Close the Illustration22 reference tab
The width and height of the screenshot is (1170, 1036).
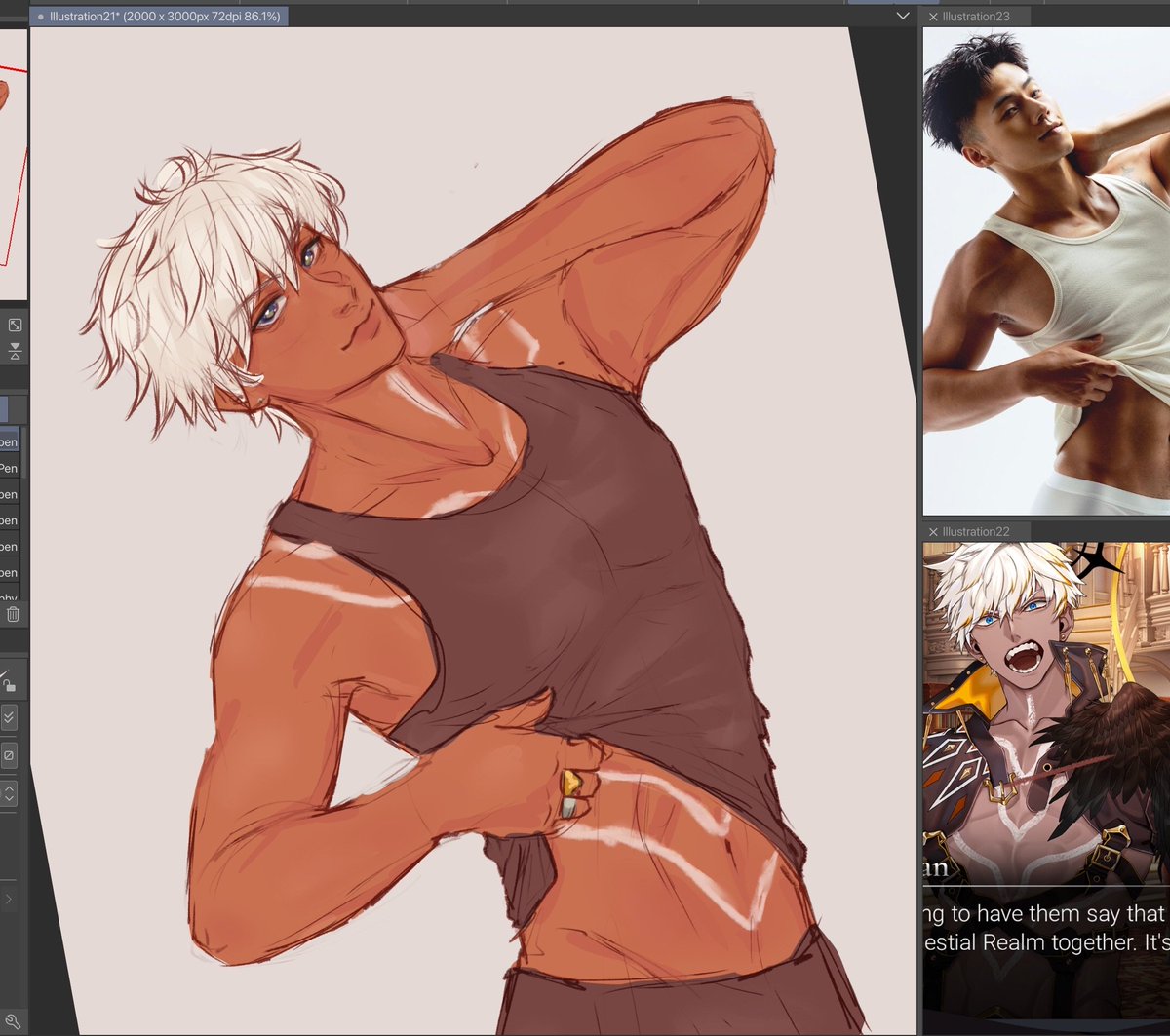coord(933,531)
